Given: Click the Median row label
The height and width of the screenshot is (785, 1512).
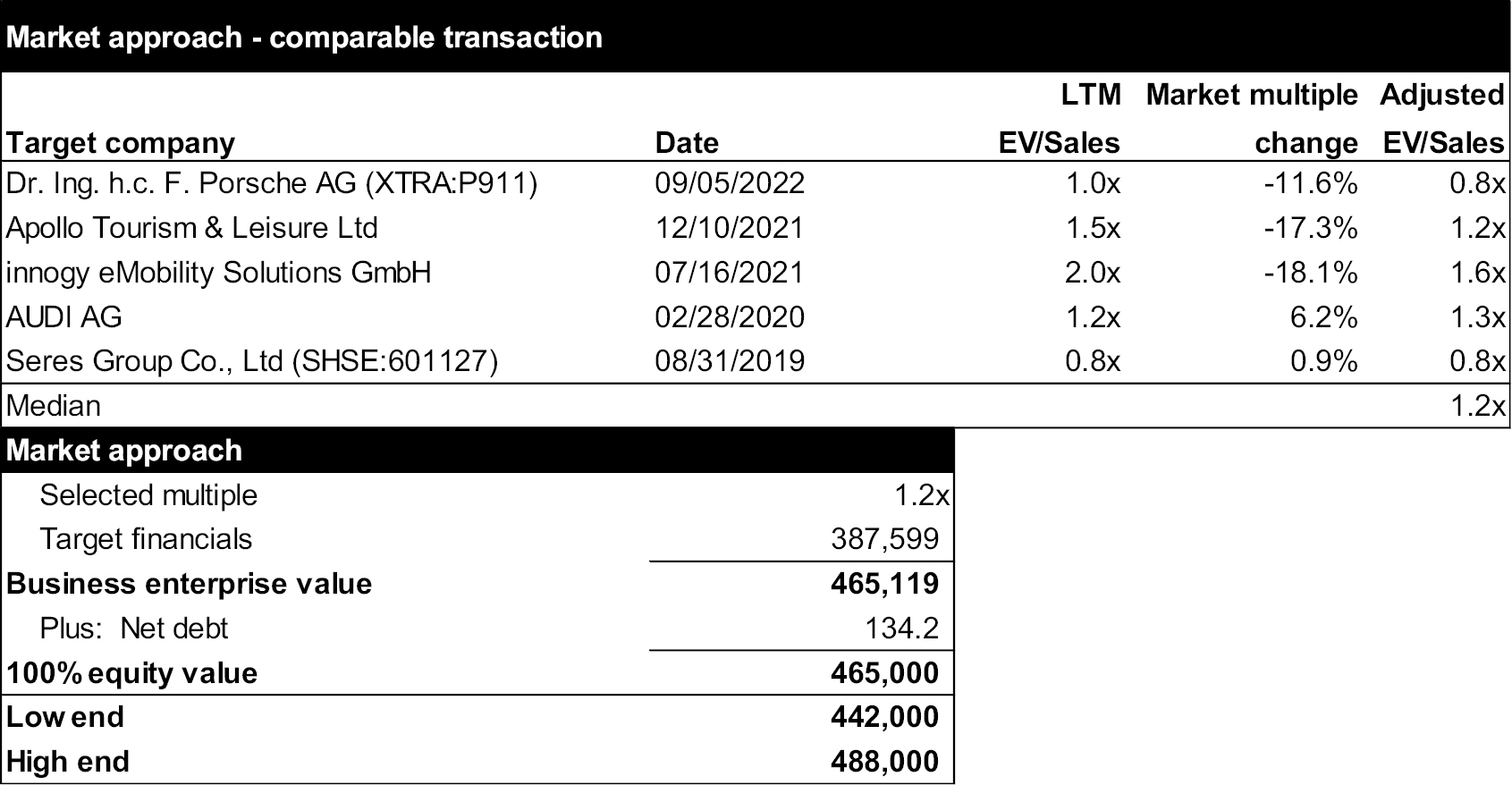Looking at the screenshot, I should (53, 406).
